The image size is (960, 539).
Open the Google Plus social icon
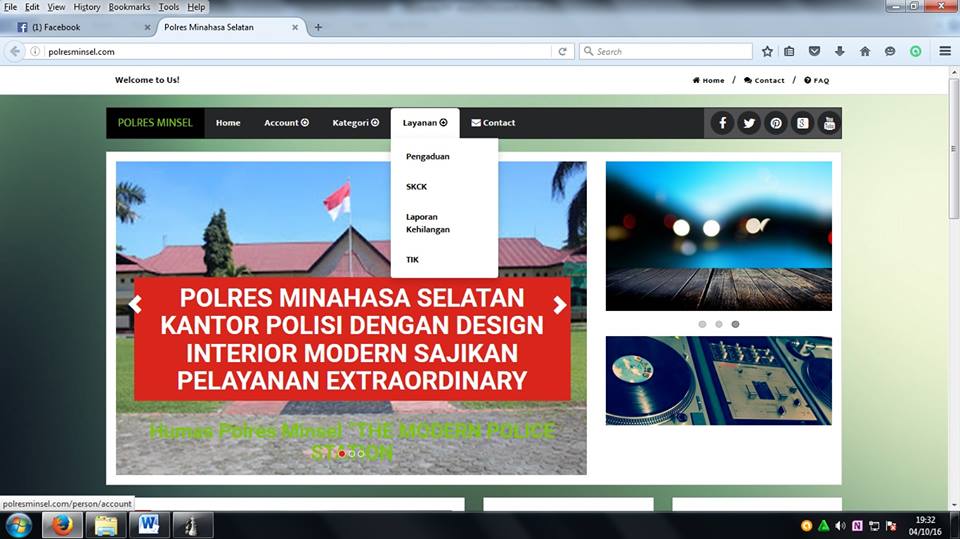tap(802, 123)
